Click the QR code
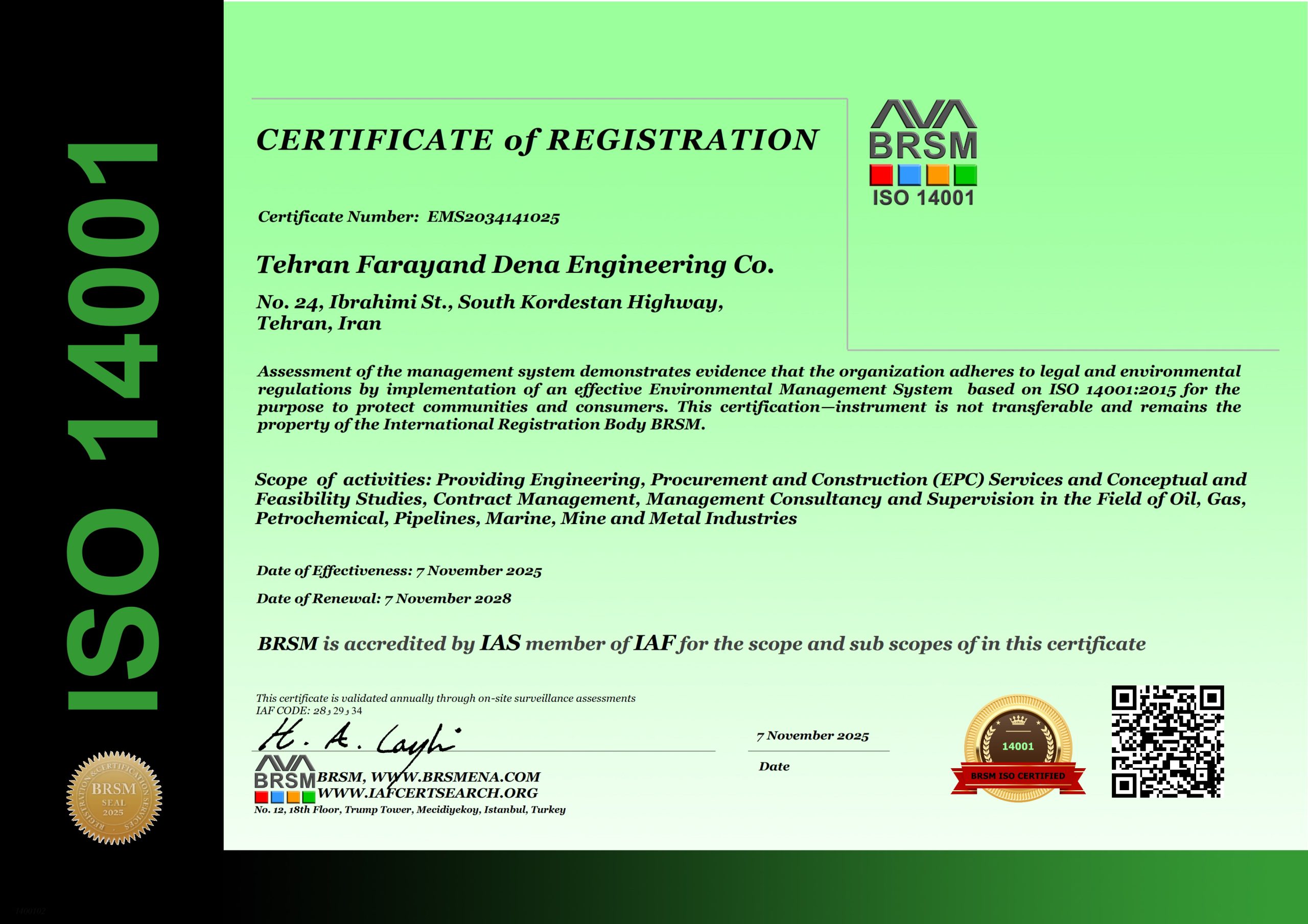The width and height of the screenshot is (1308, 924). 1167,741
